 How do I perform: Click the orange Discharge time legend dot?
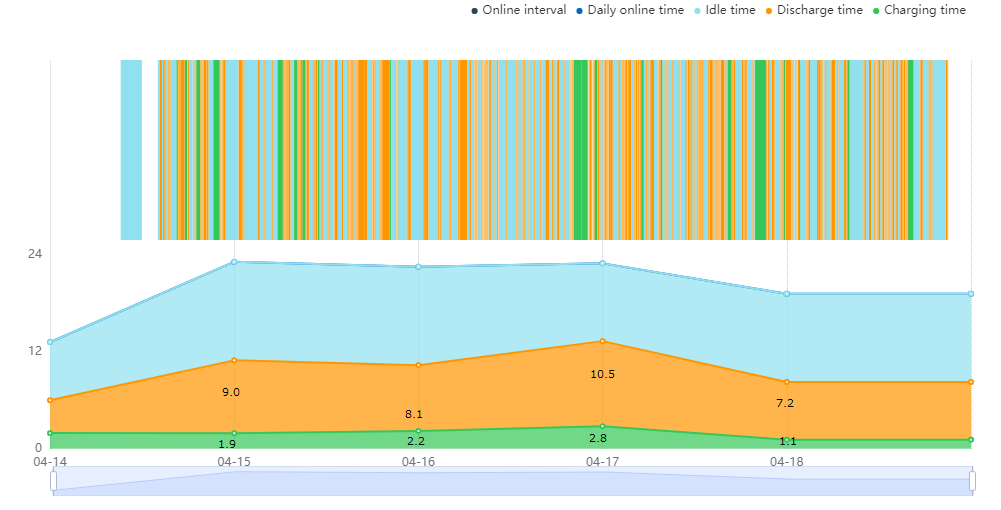(770, 11)
